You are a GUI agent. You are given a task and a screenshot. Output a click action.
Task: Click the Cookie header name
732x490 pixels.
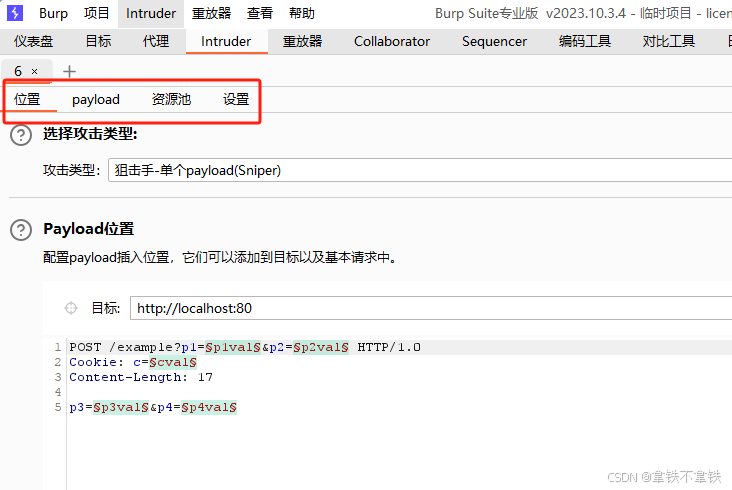click(x=92, y=362)
